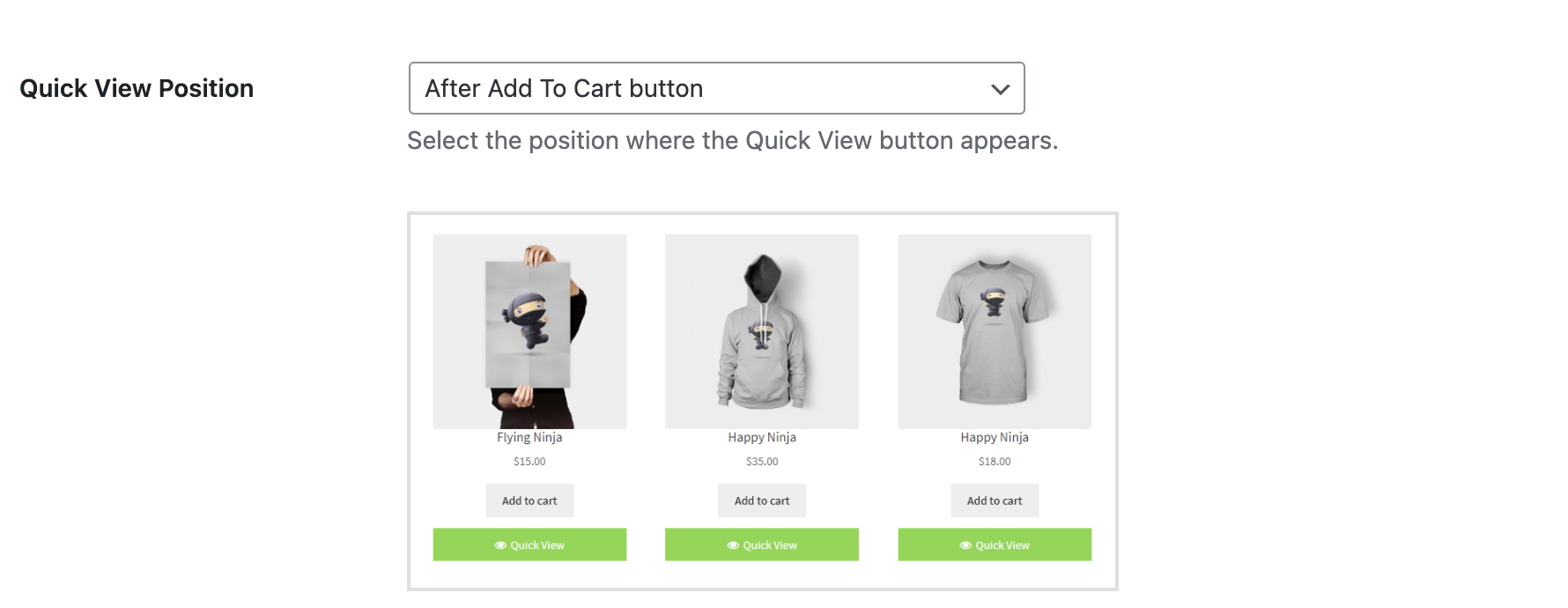Open the Happy Ninja t-shirt thumbnail
1568x608 pixels.
coord(995,331)
